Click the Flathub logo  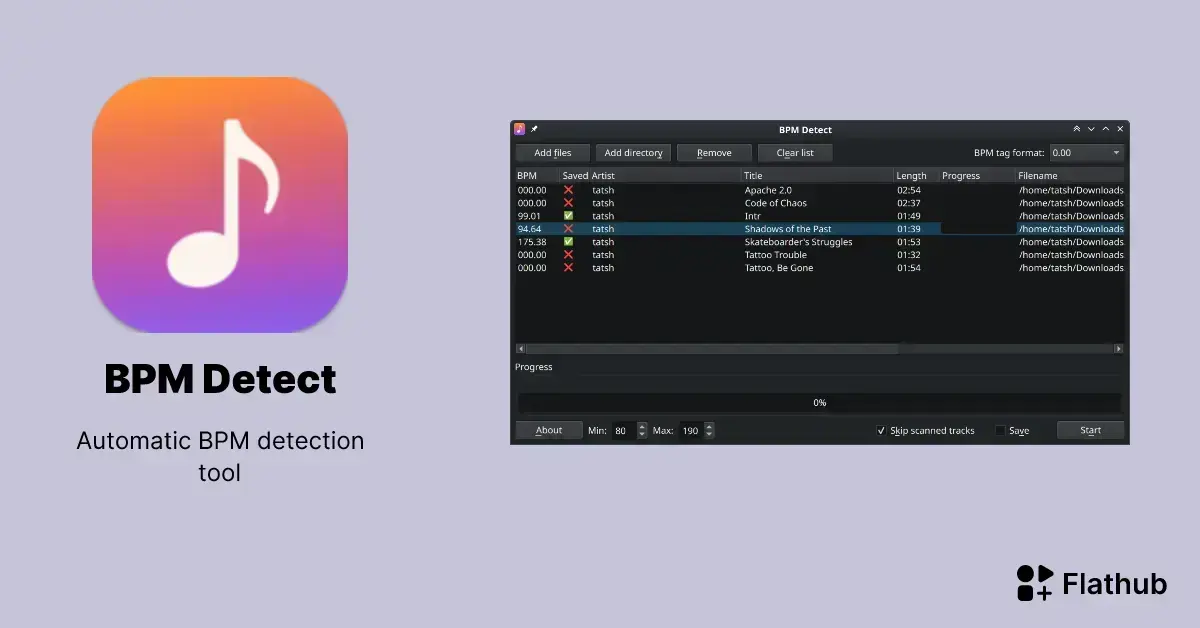click(x=1091, y=583)
